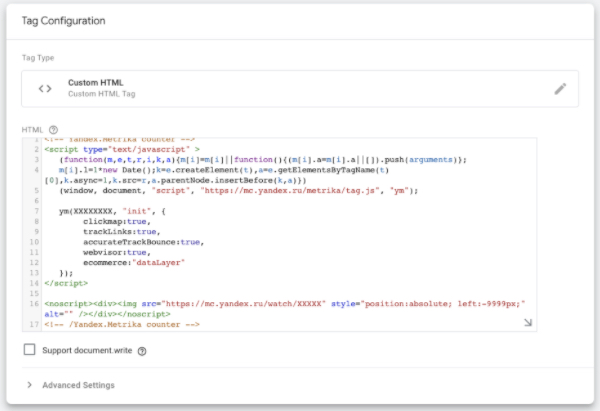Screen dimensions: 600x411
Task: Click the ecommerce:"dataLayer" code line
Action: pyautogui.click(x=134, y=263)
